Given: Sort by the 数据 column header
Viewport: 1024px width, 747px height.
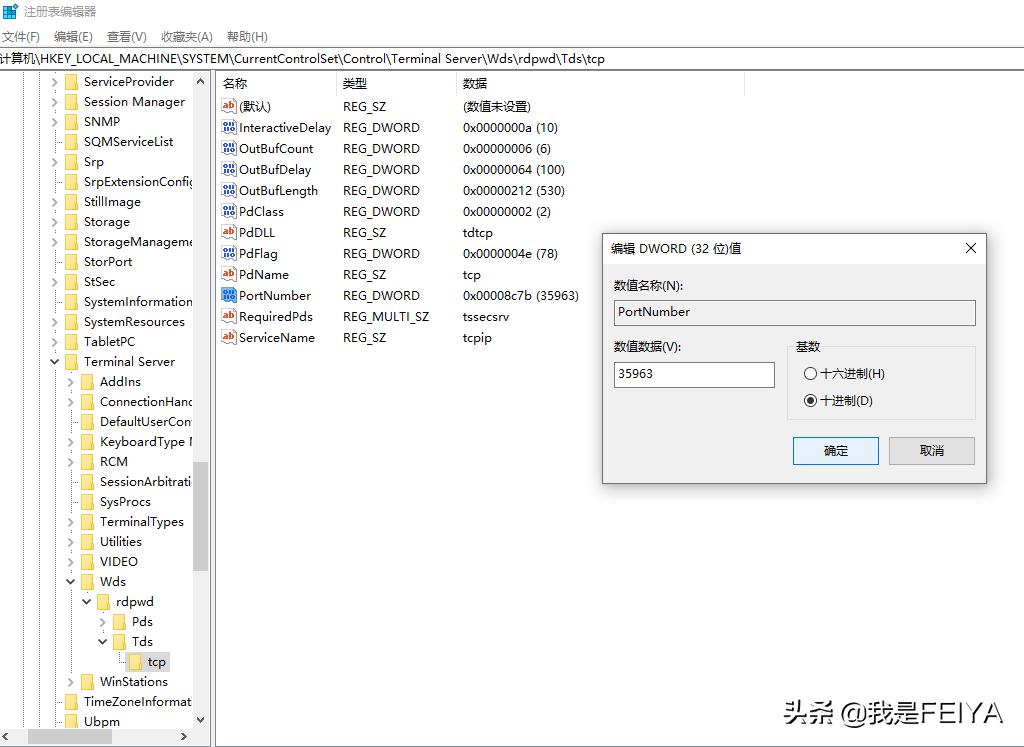Looking at the screenshot, I should (600, 84).
